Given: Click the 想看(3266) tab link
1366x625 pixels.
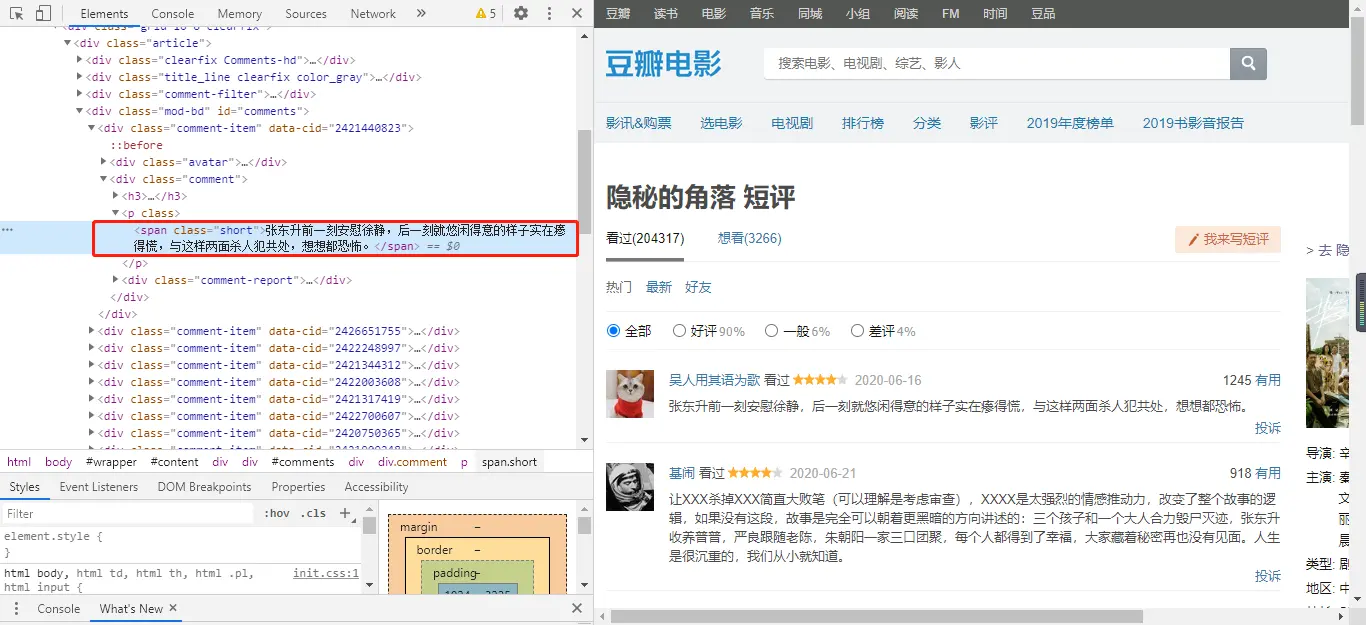Looking at the screenshot, I should point(750,239).
